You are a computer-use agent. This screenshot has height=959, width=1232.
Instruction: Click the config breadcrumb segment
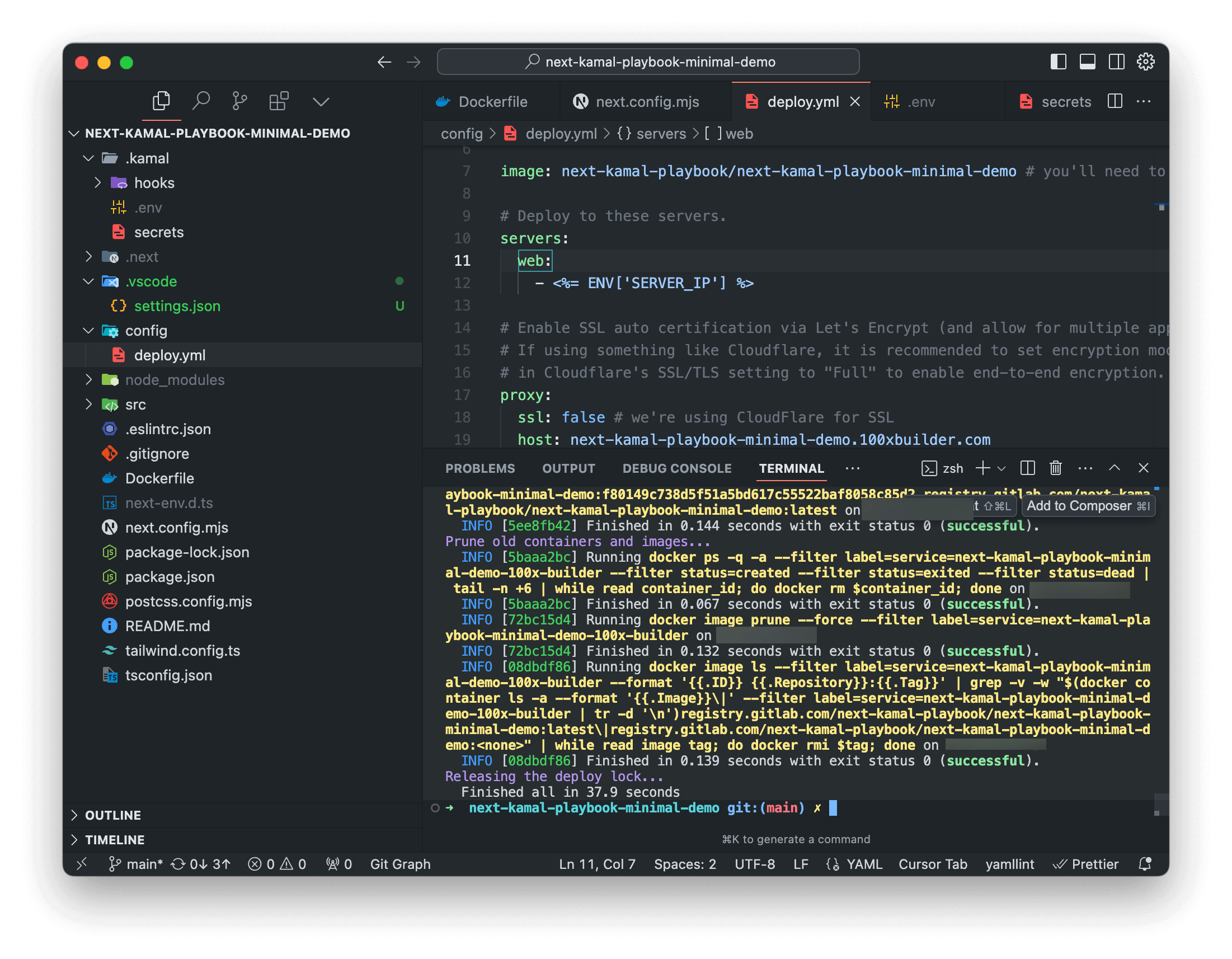462,134
